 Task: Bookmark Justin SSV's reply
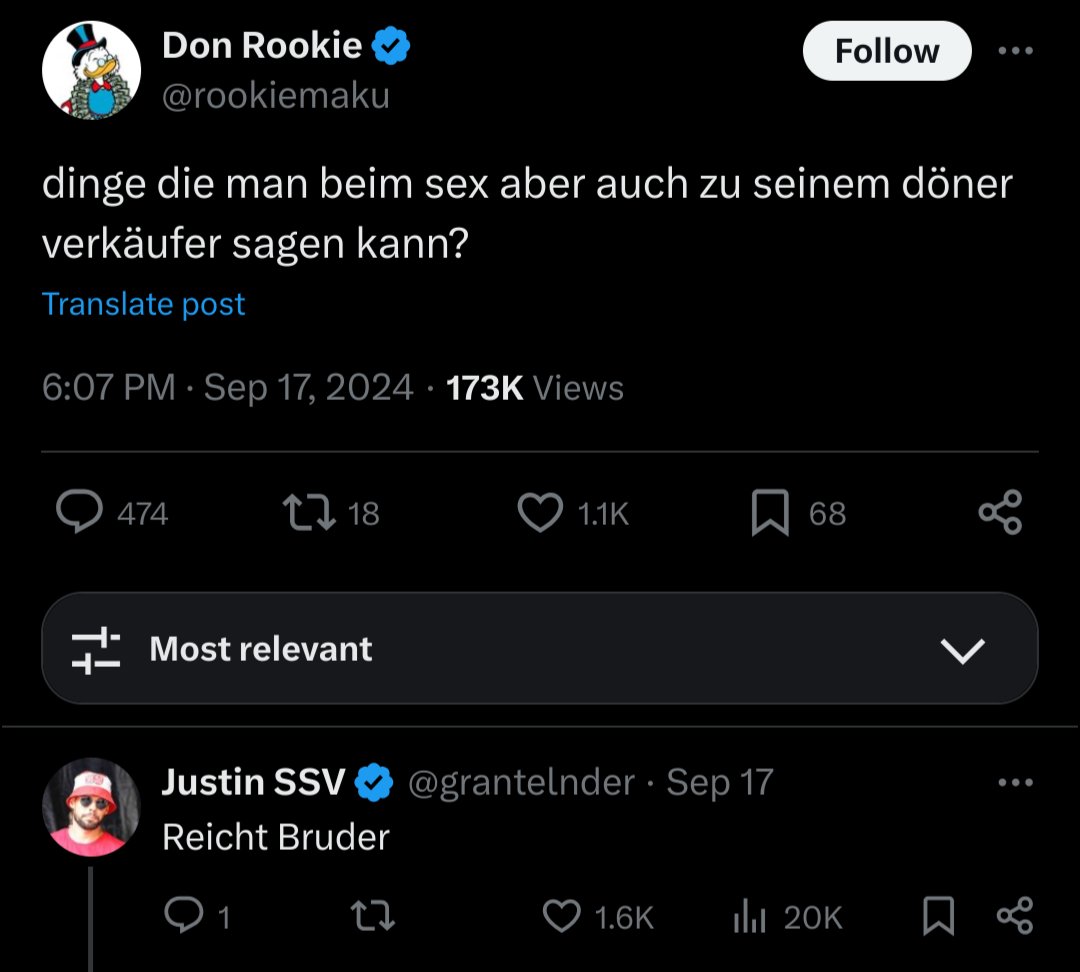tap(938, 916)
